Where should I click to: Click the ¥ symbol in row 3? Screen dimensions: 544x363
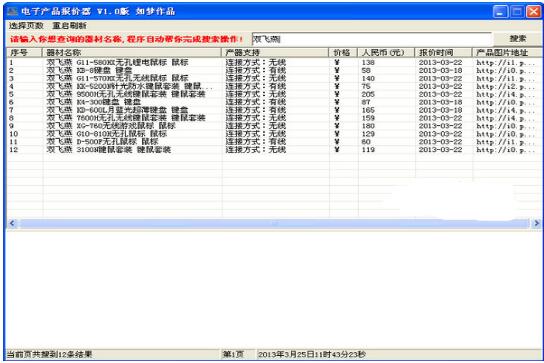(x=337, y=78)
